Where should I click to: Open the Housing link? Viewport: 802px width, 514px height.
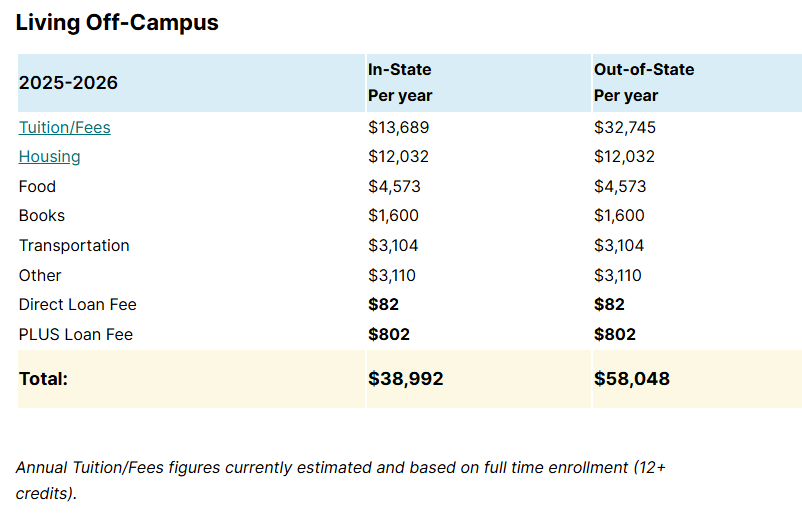click(49, 157)
